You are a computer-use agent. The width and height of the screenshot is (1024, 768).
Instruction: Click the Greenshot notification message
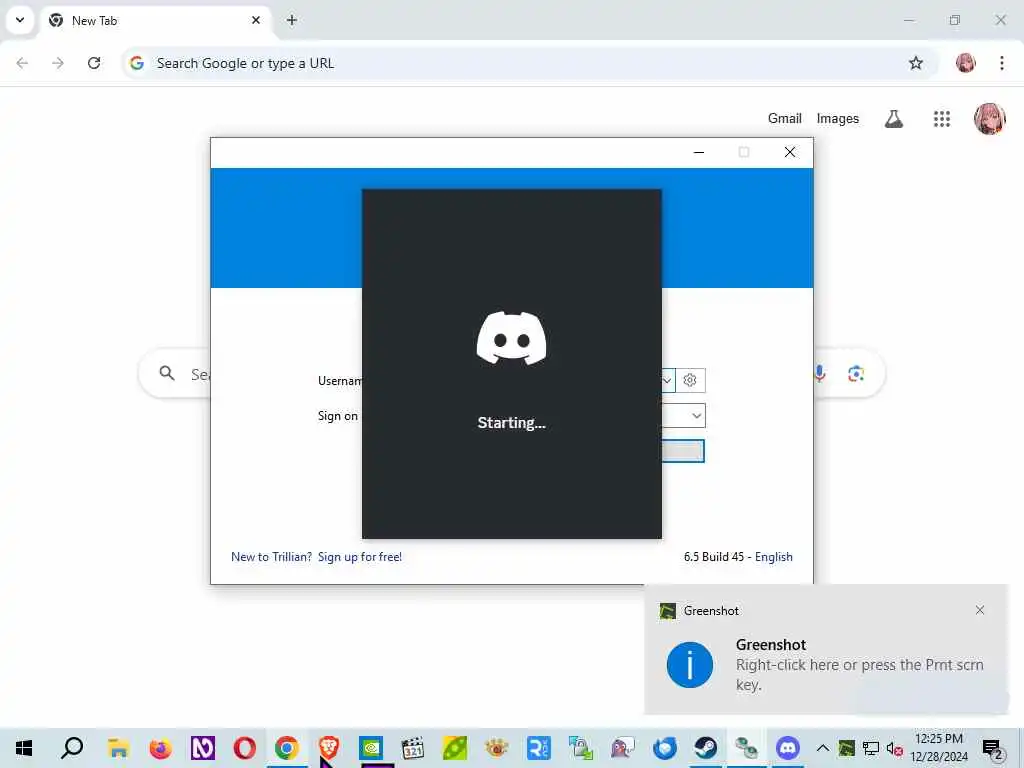coord(859,675)
